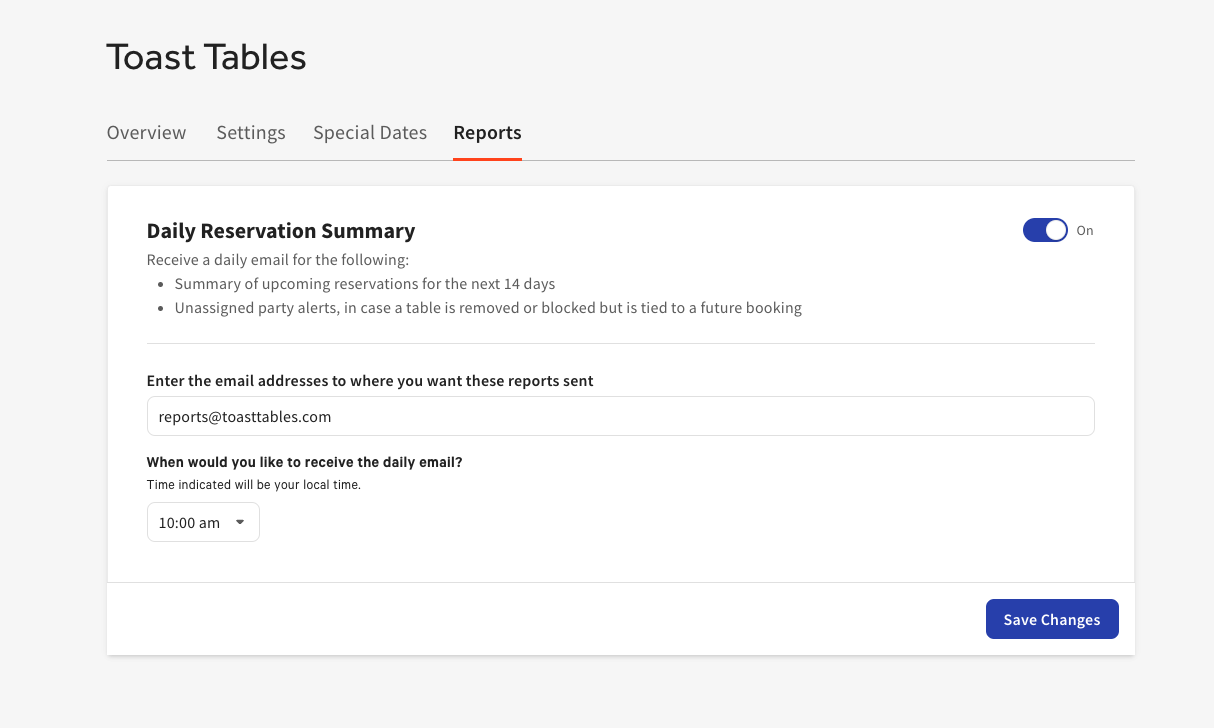
Task: Open the Overview tab
Action: (146, 133)
